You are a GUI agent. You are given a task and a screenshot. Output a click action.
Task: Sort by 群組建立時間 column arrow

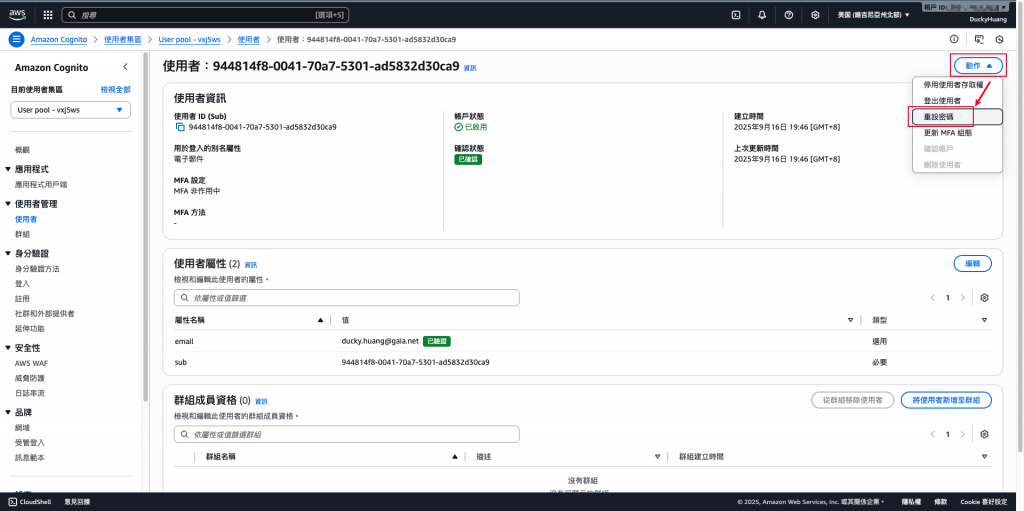pos(984,457)
